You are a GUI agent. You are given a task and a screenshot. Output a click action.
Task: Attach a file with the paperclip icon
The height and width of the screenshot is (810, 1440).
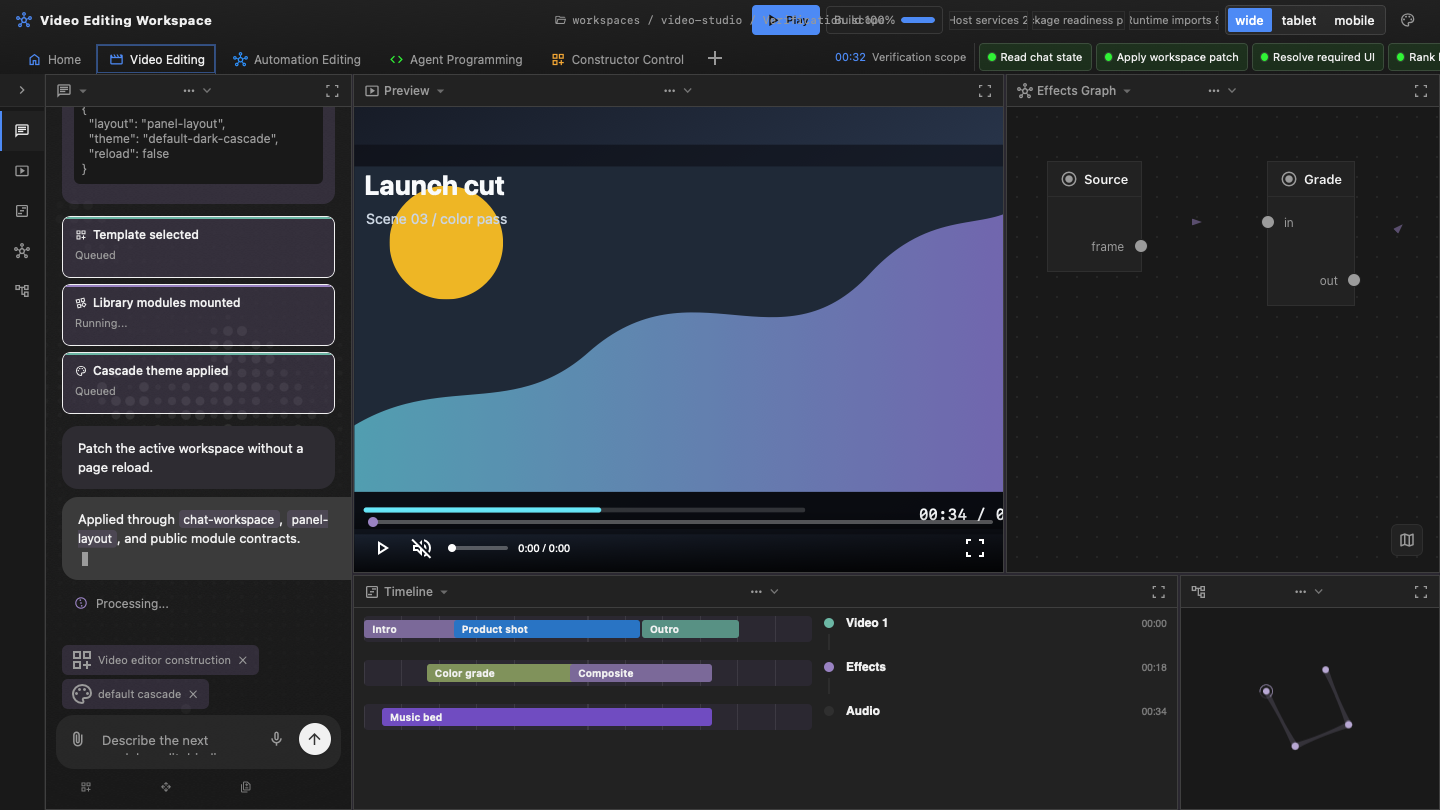pyautogui.click(x=77, y=740)
